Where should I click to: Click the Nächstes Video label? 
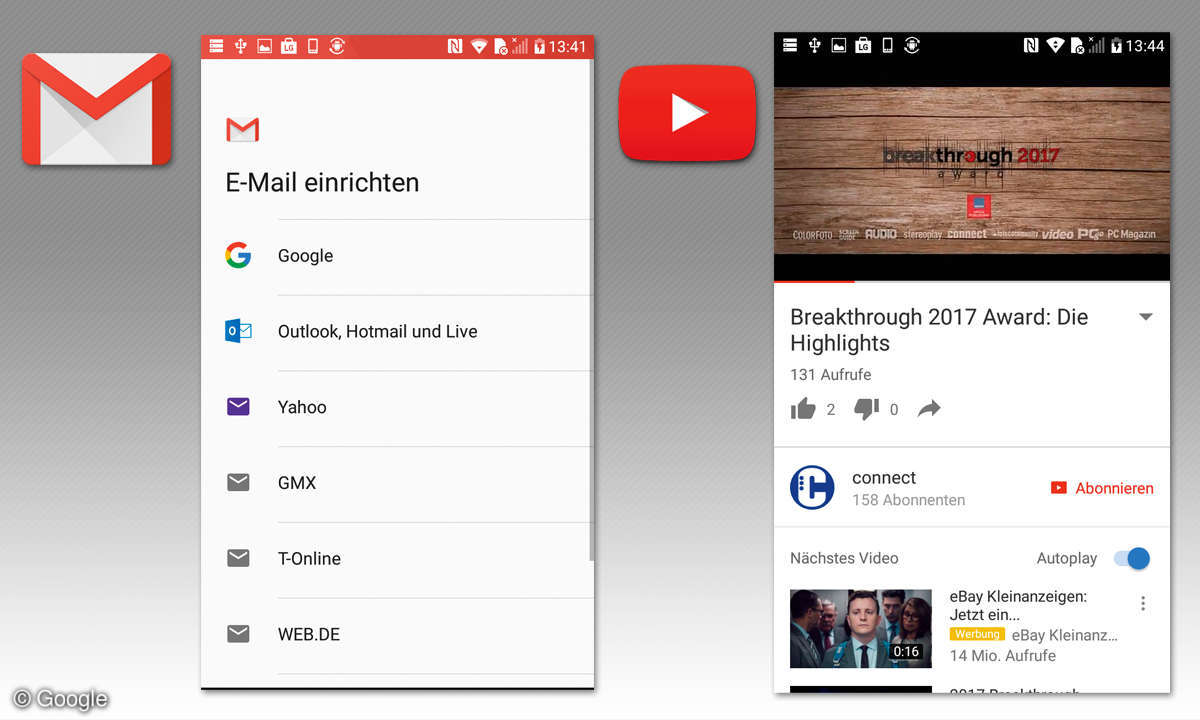(x=844, y=558)
